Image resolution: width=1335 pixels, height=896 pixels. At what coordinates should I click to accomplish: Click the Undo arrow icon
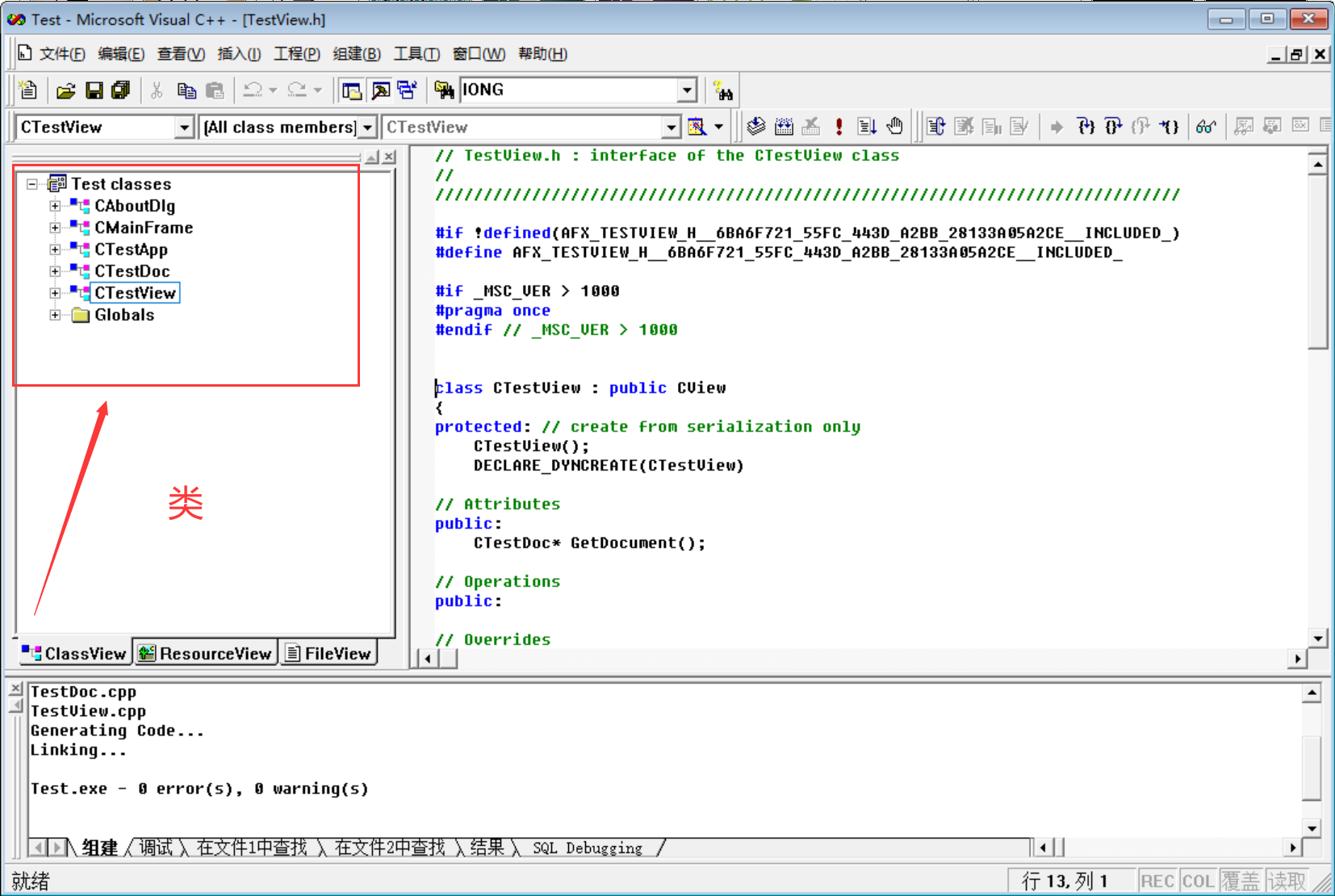[x=253, y=90]
